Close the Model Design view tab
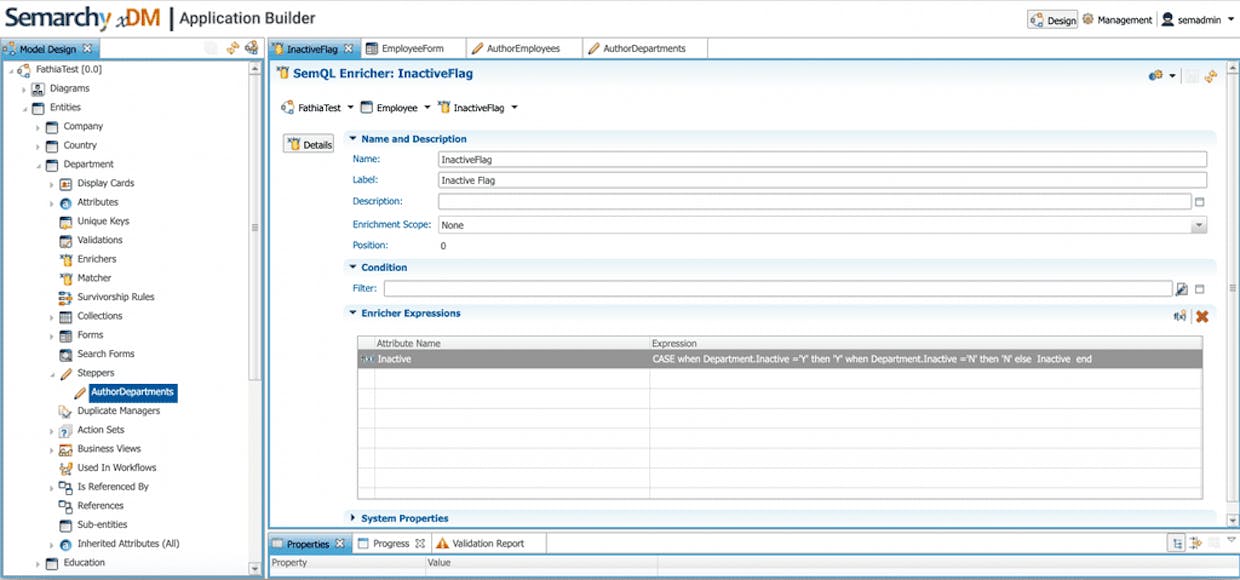The image size is (1240, 580). 87,48
